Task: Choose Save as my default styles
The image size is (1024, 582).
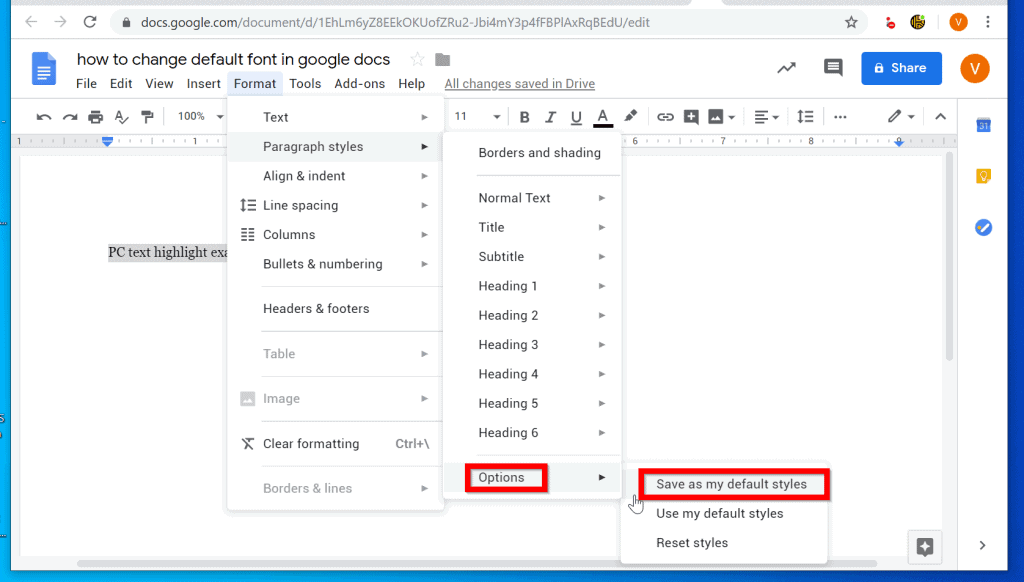Action: click(731, 484)
